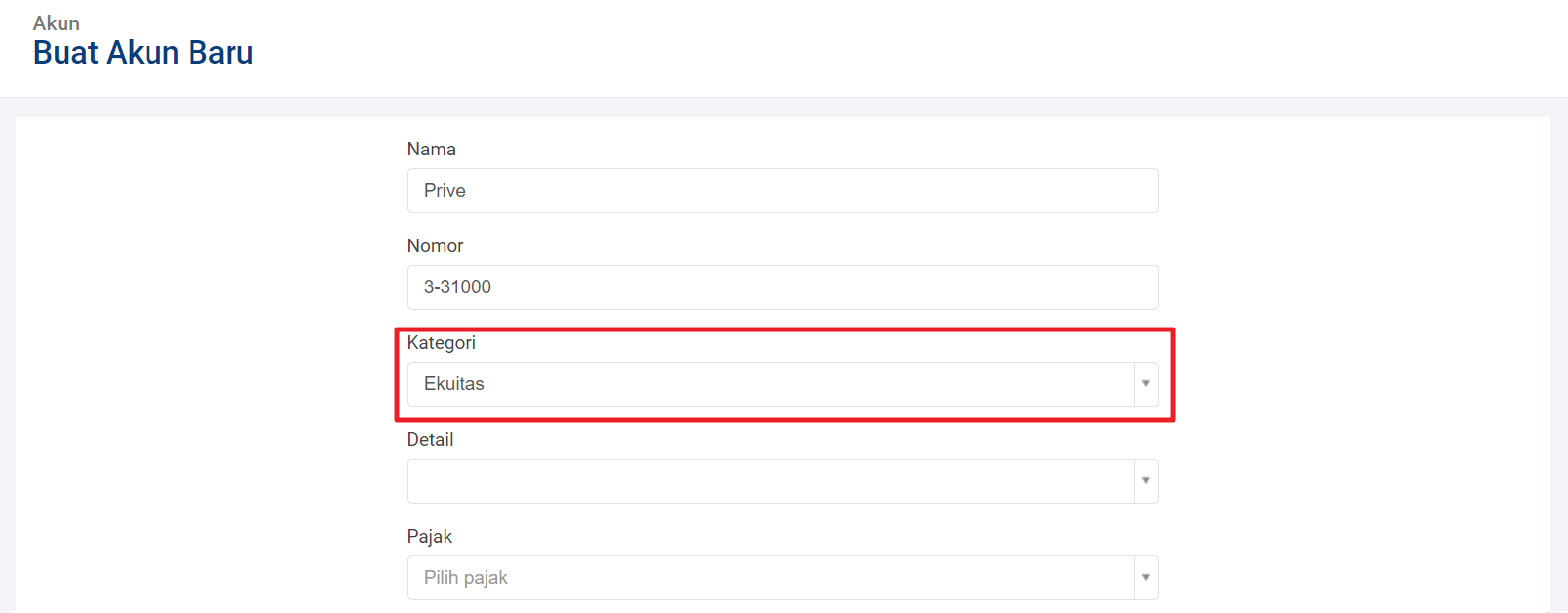The image size is (1568, 613).
Task: Open the empty Detail dropdown
Action: [770, 481]
